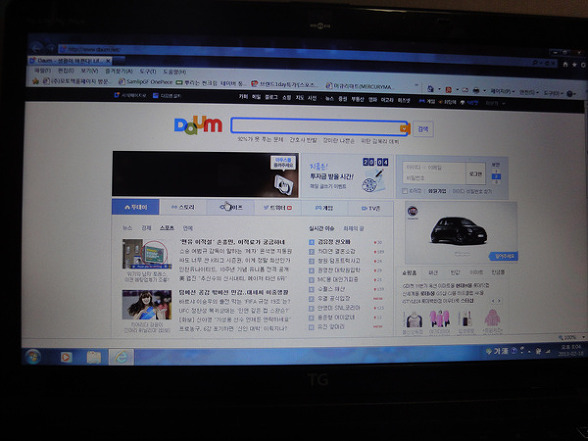
Task: Click the 카페 link in the Daum top bar
Action: pos(243,97)
